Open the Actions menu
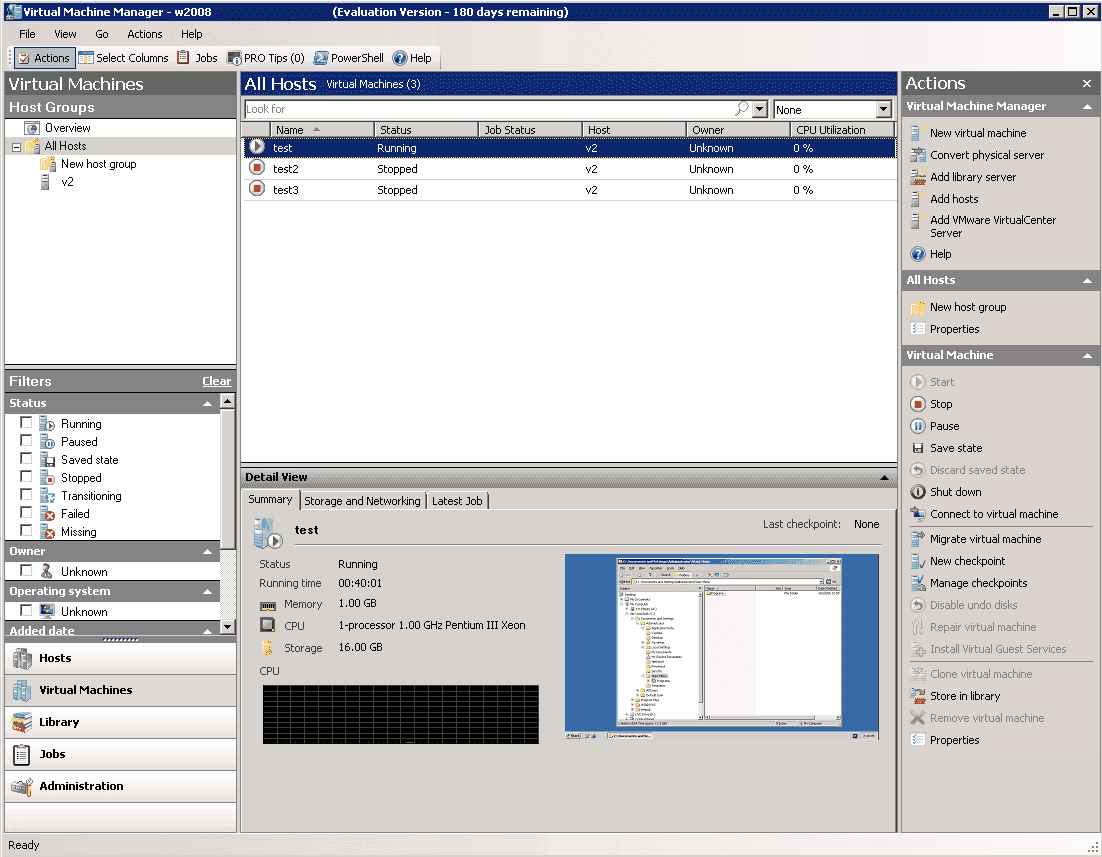Screen dimensions: 1102x857 [145, 34]
